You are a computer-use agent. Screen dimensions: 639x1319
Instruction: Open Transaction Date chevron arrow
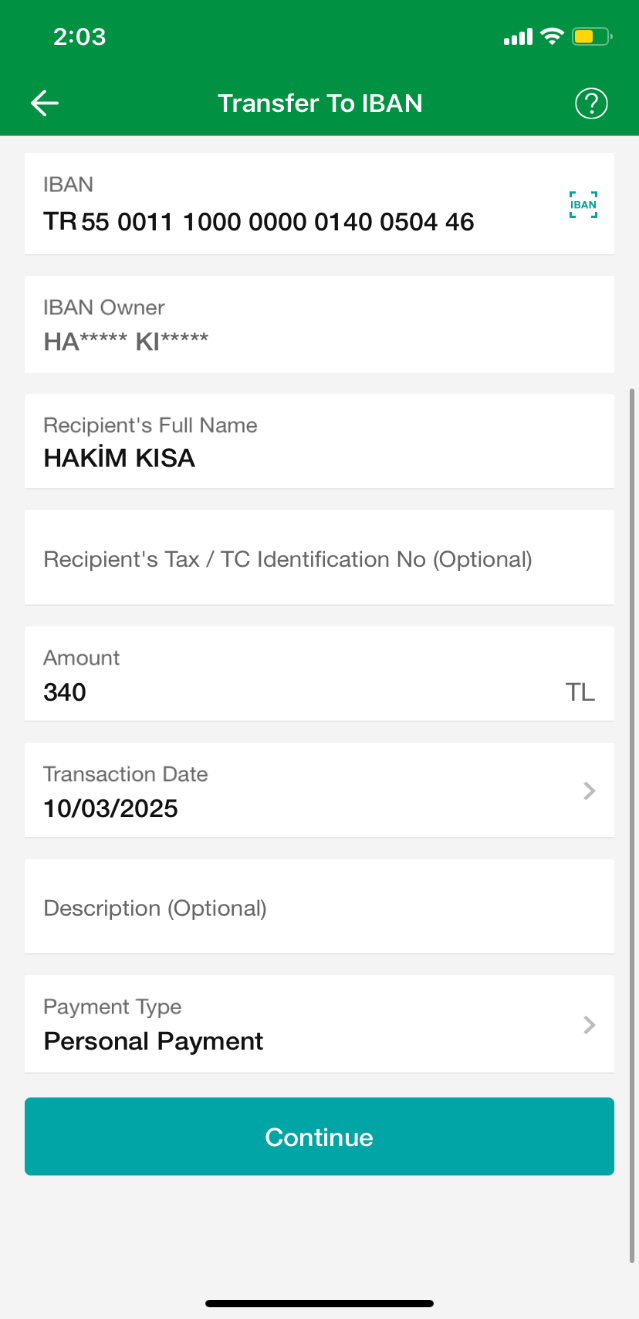(x=589, y=791)
